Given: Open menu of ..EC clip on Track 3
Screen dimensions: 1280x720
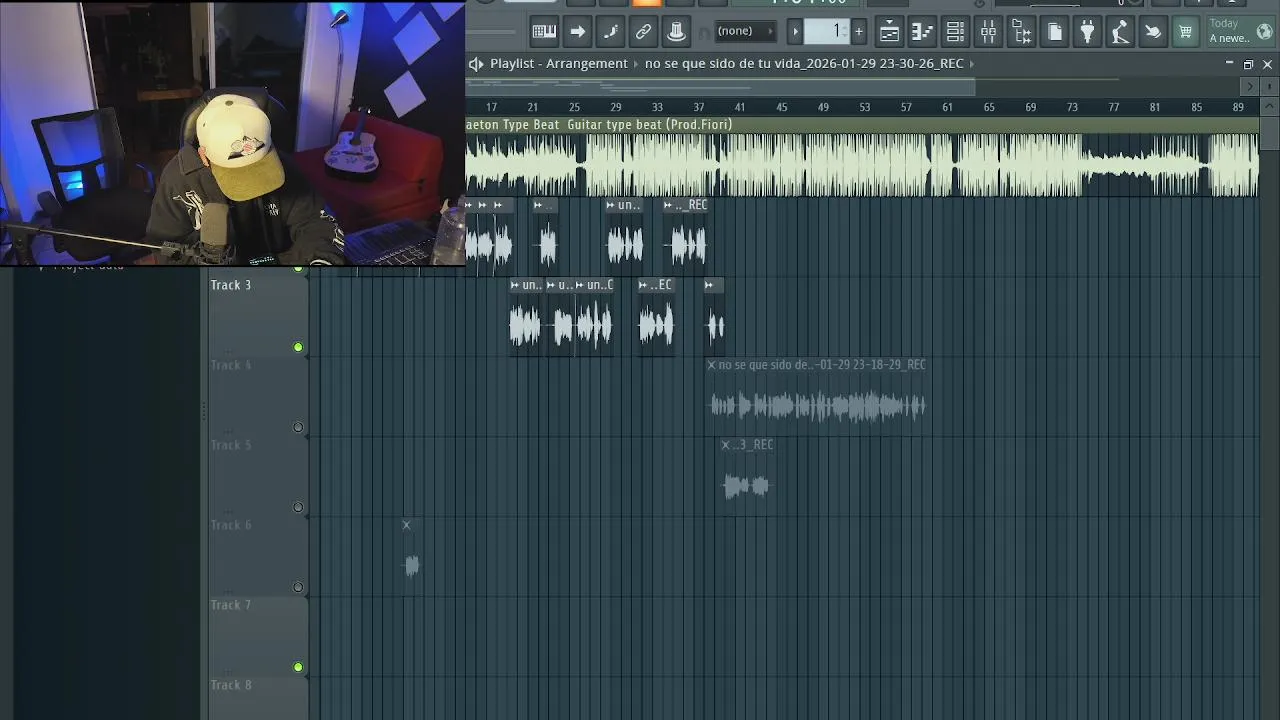Looking at the screenshot, I should point(643,285).
